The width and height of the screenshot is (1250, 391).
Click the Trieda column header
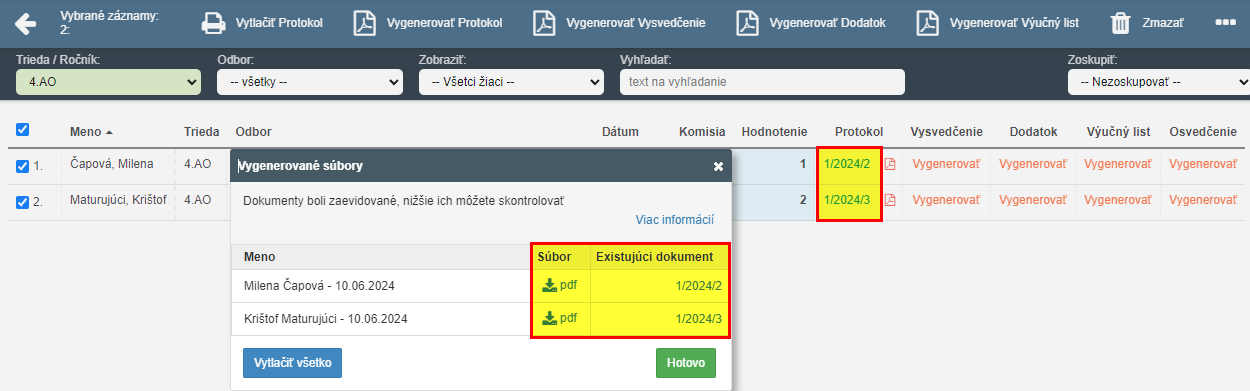click(x=202, y=131)
